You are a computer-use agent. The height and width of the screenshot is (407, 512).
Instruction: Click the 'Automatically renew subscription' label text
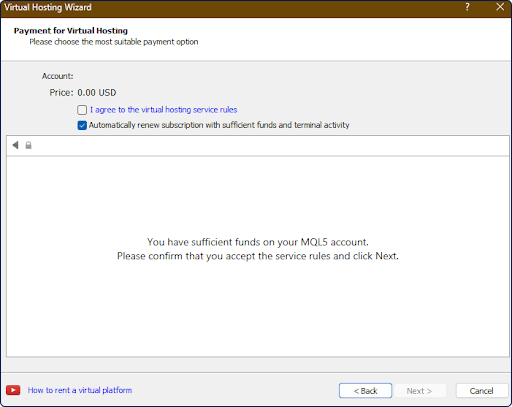coord(219,125)
